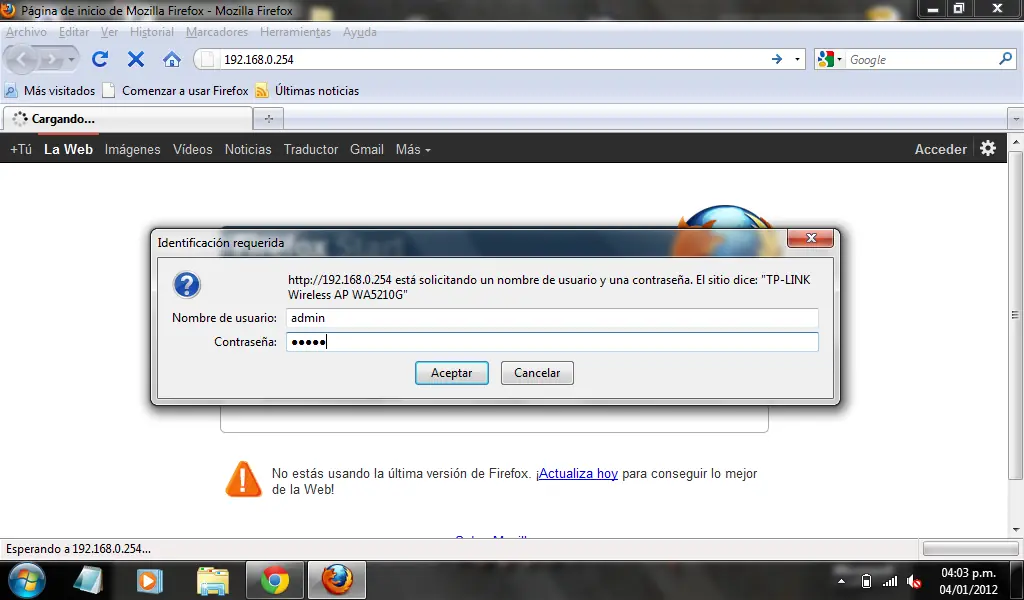This screenshot has height=600, width=1024.
Task: Open the address bar history dropdown
Action: click(x=797, y=59)
